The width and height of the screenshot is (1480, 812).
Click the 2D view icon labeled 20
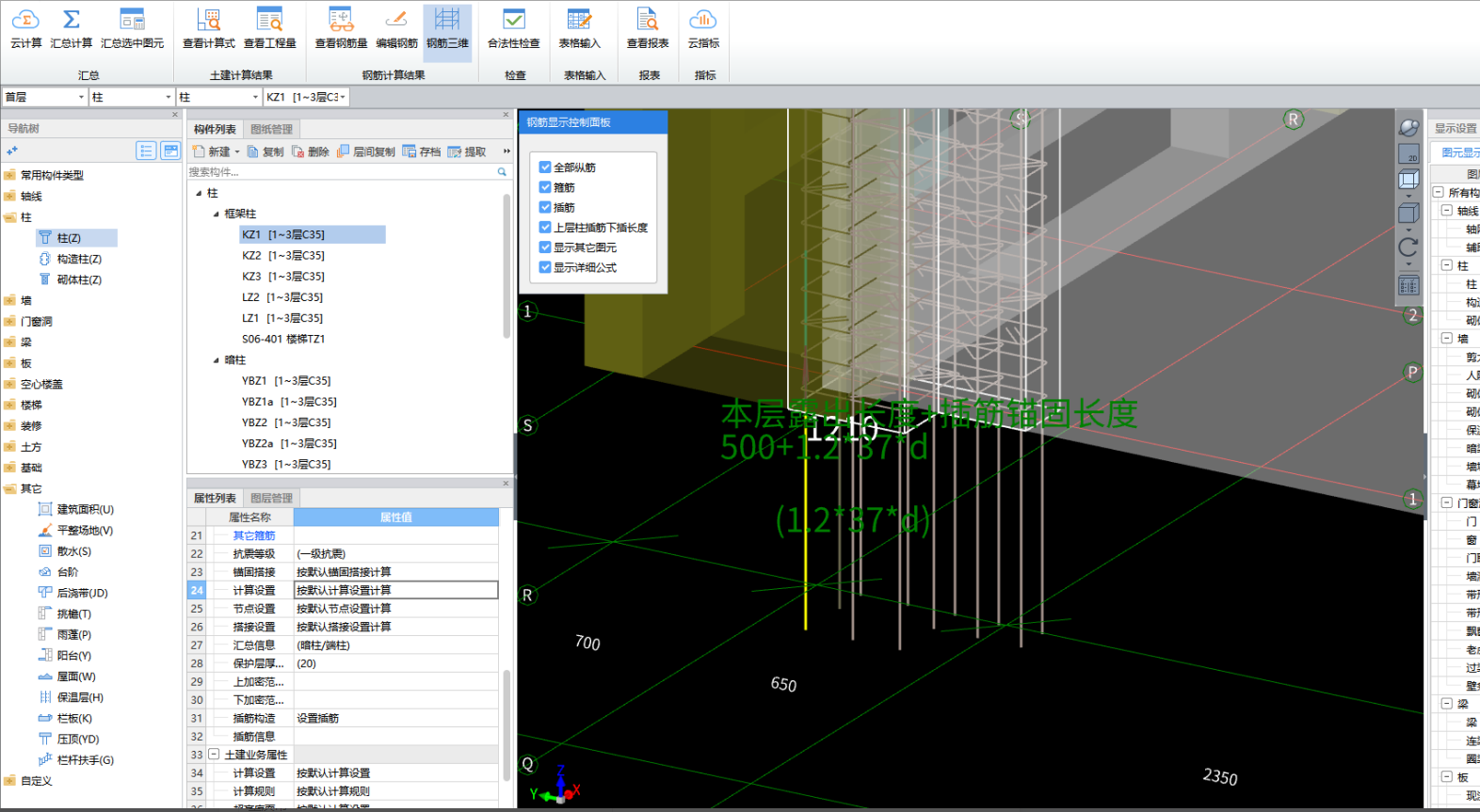pyautogui.click(x=1408, y=154)
